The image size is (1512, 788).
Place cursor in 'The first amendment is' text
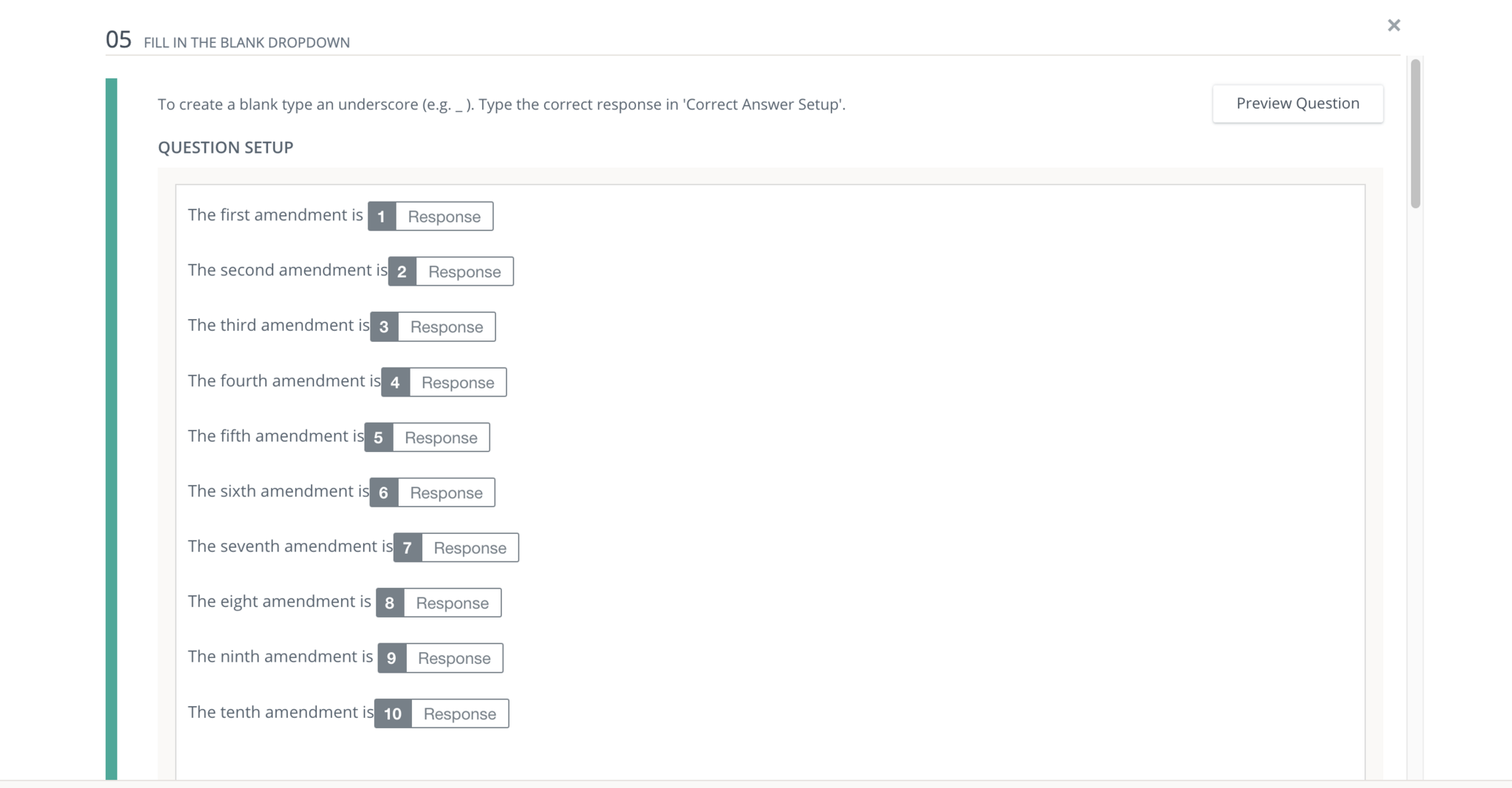click(x=275, y=215)
